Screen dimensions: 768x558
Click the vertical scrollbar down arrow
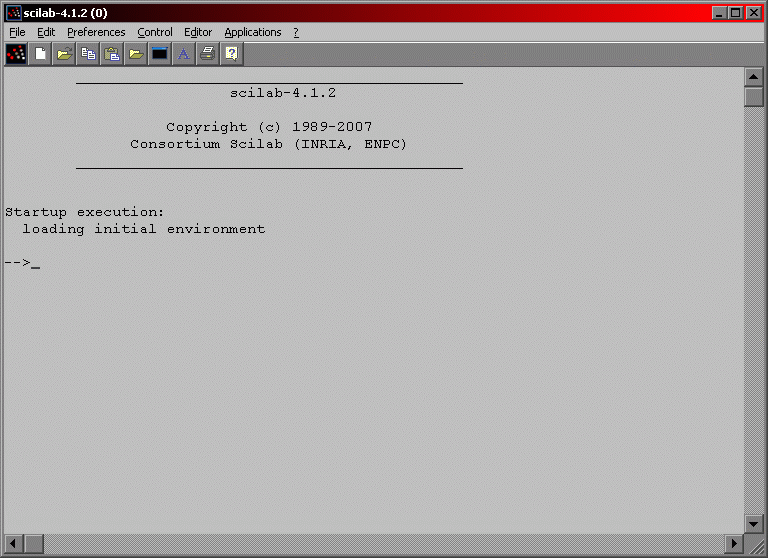tap(753, 524)
